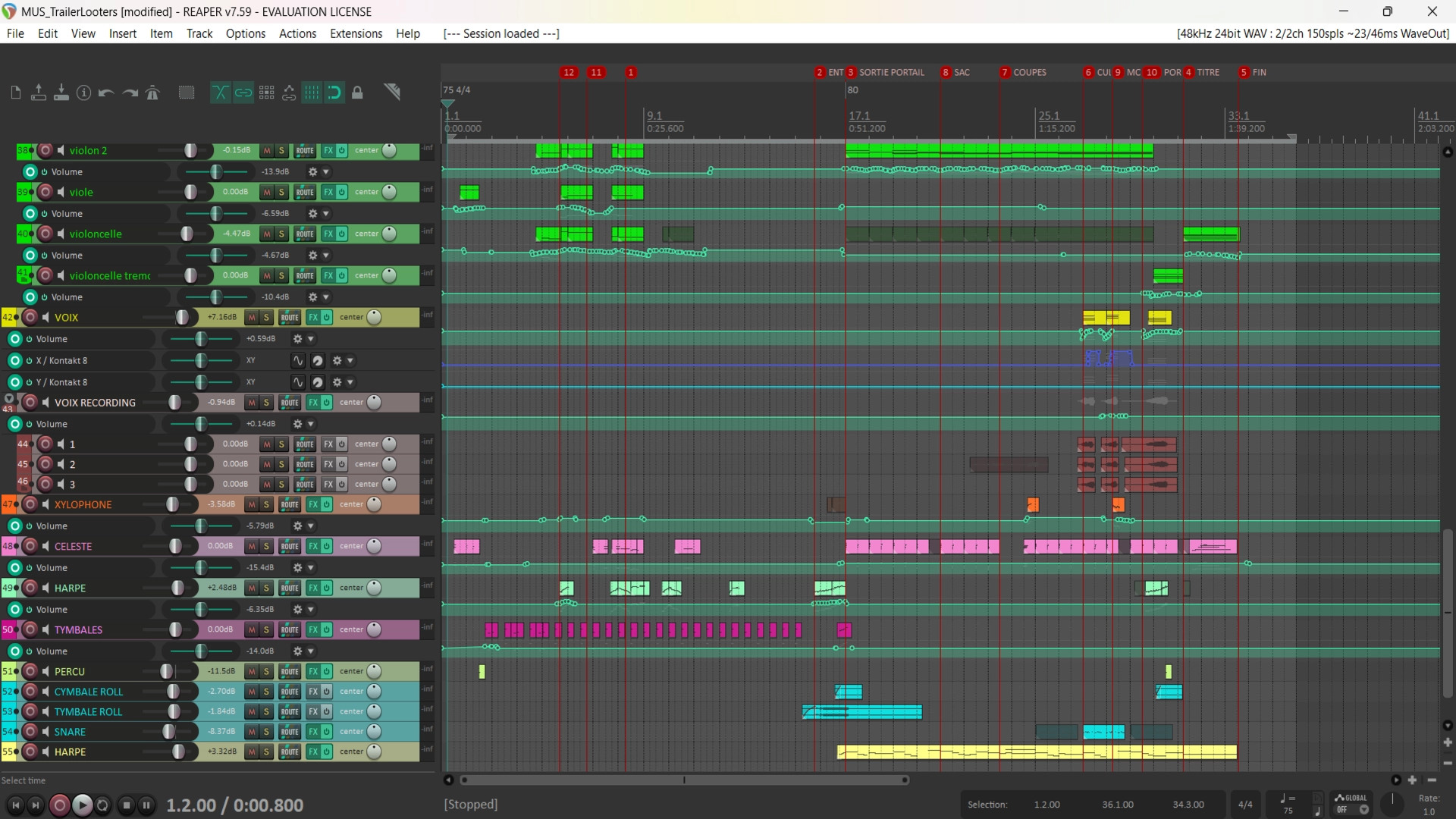This screenshot has height=819, width=1456.
Task: Solo the viole track
Action: point(281,193)
